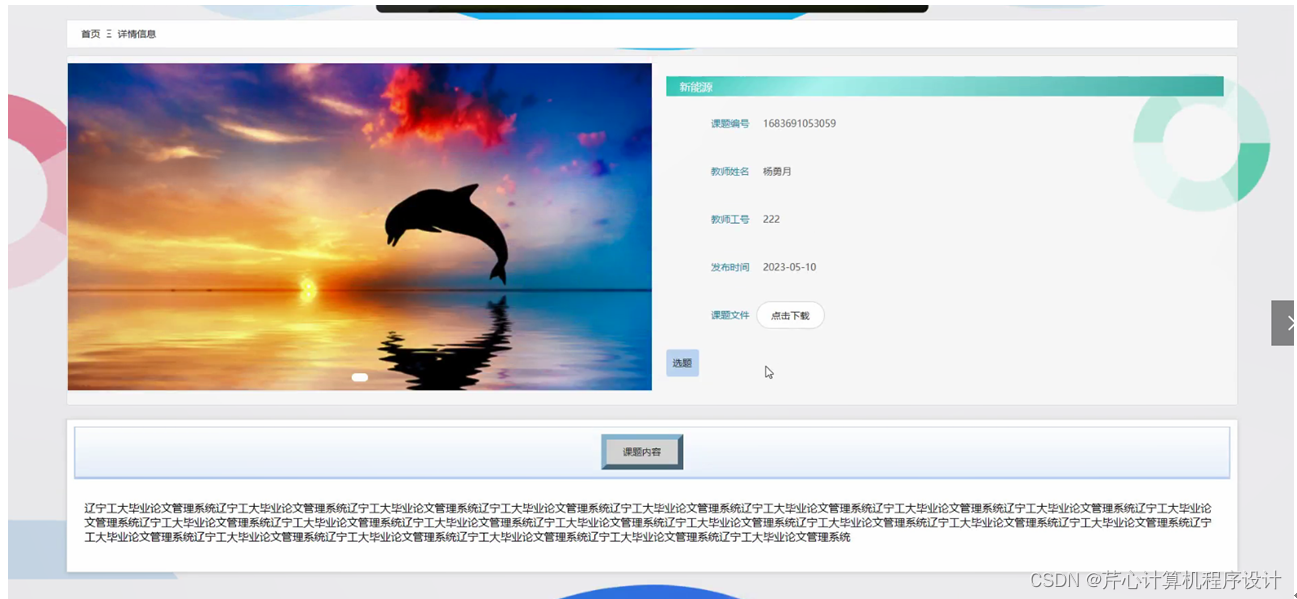This screenshot has width=1297, height=599.
Task: Click the 课题编号 label
Action: coord(730,124)
